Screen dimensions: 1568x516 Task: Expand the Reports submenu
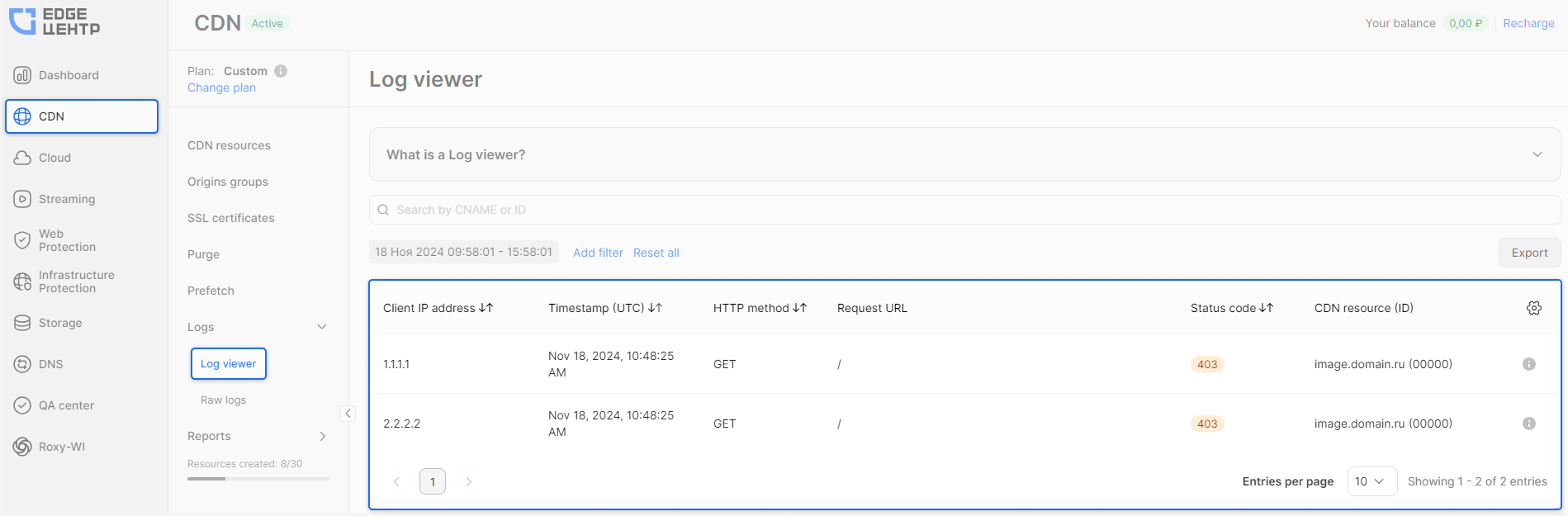pos(322,436)
